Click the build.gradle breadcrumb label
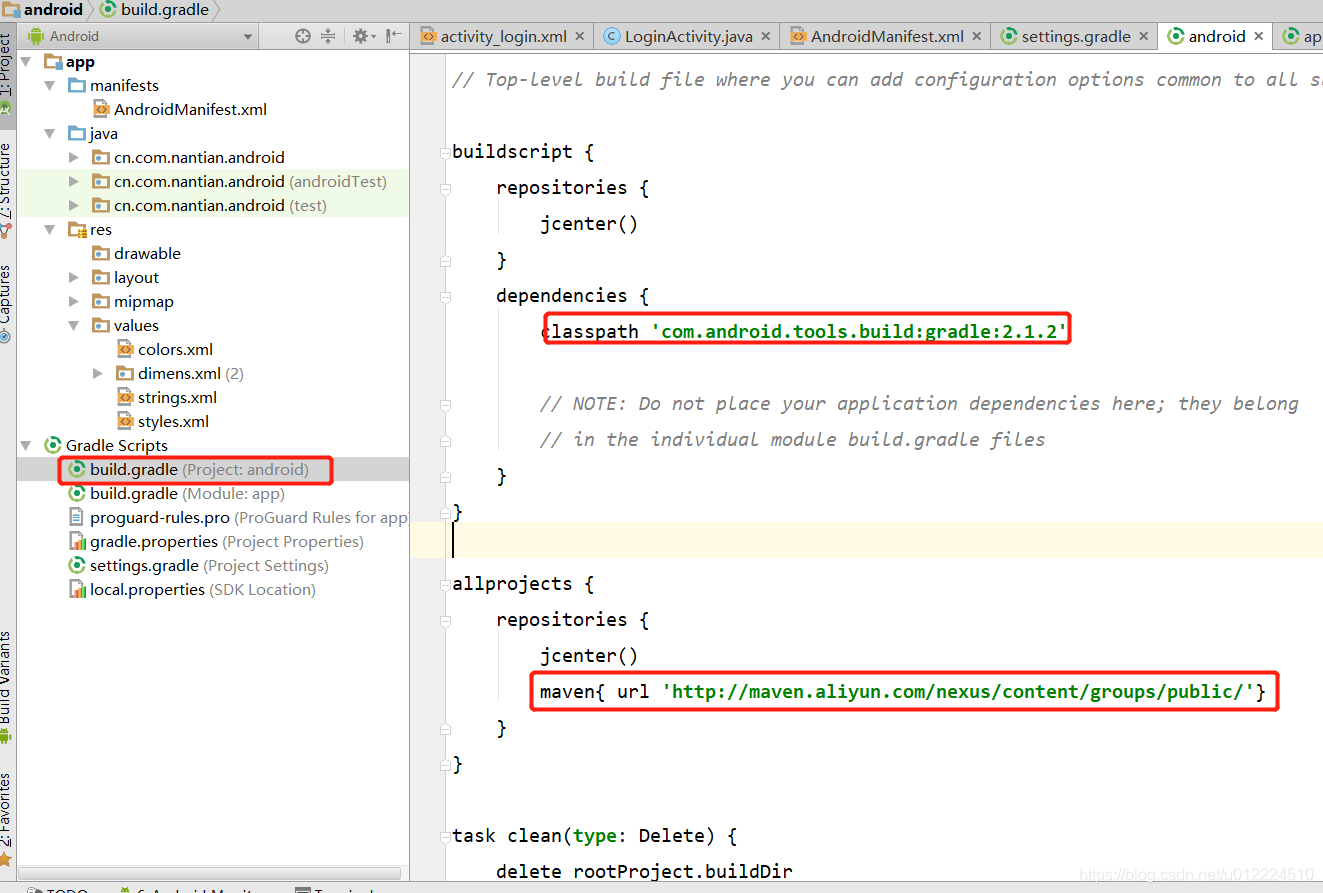1323x893 pixels. [165, 10]
